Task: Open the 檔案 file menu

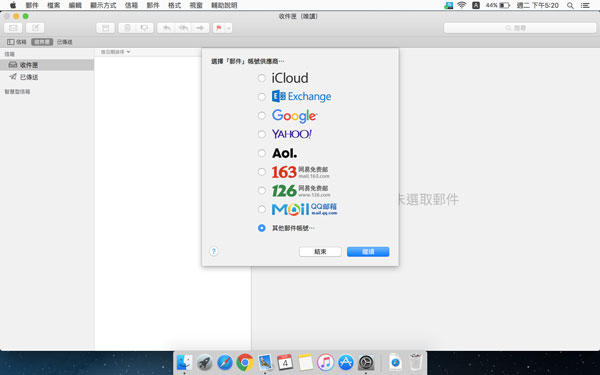Action: [54, 5]
